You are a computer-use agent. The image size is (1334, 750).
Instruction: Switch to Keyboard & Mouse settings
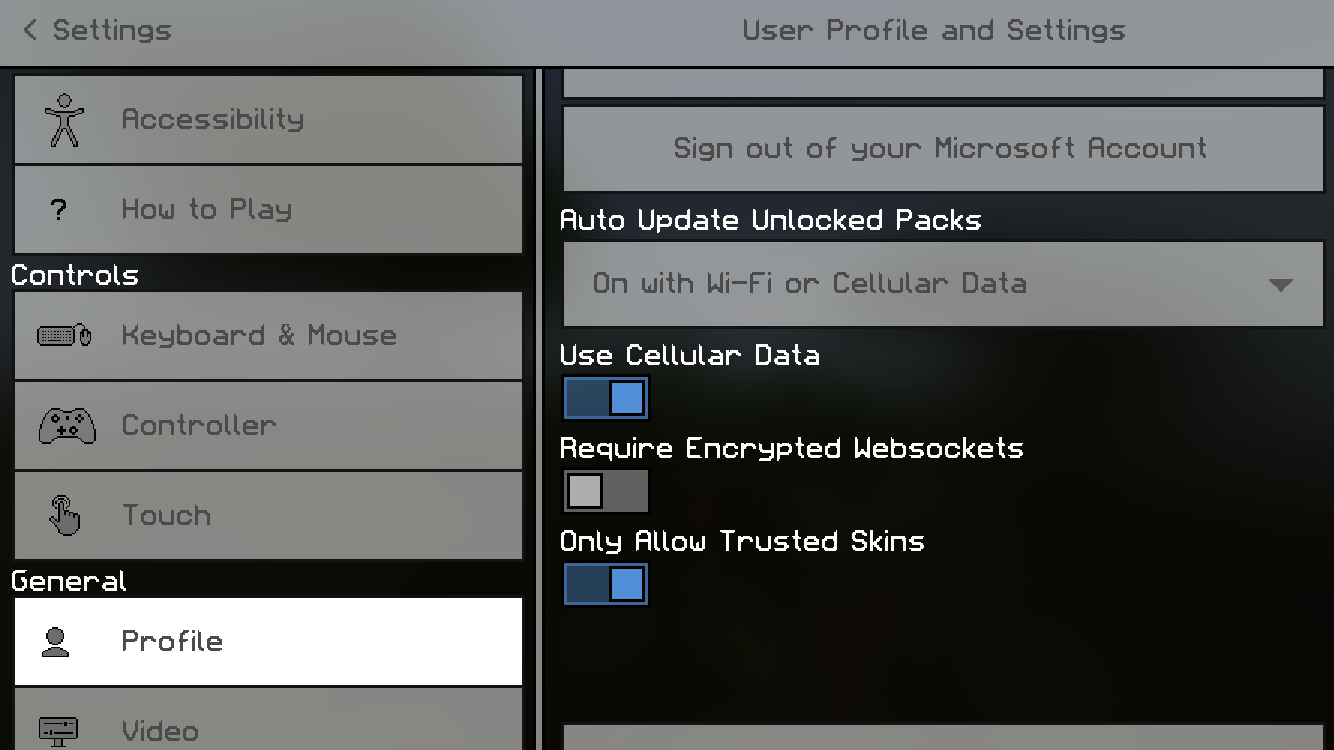[268, 336]
